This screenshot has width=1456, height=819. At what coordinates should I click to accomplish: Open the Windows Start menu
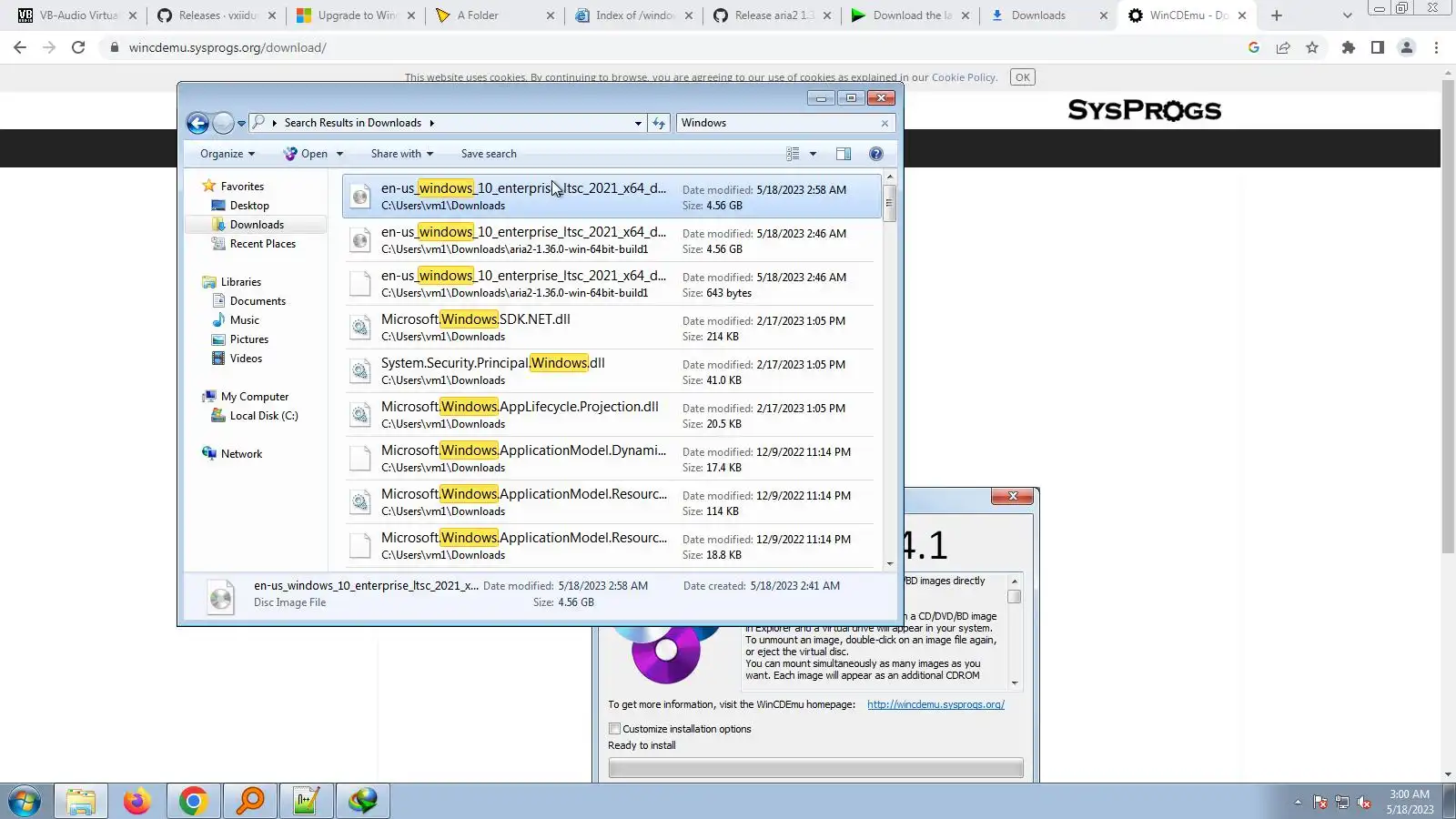(25, 802)
